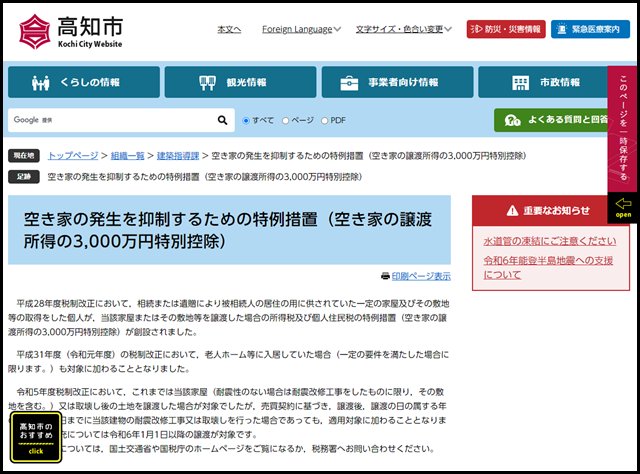640x474 pixels.
Task: Click 高知市のおすすめ click badge
Action: (x=36, y=438)
